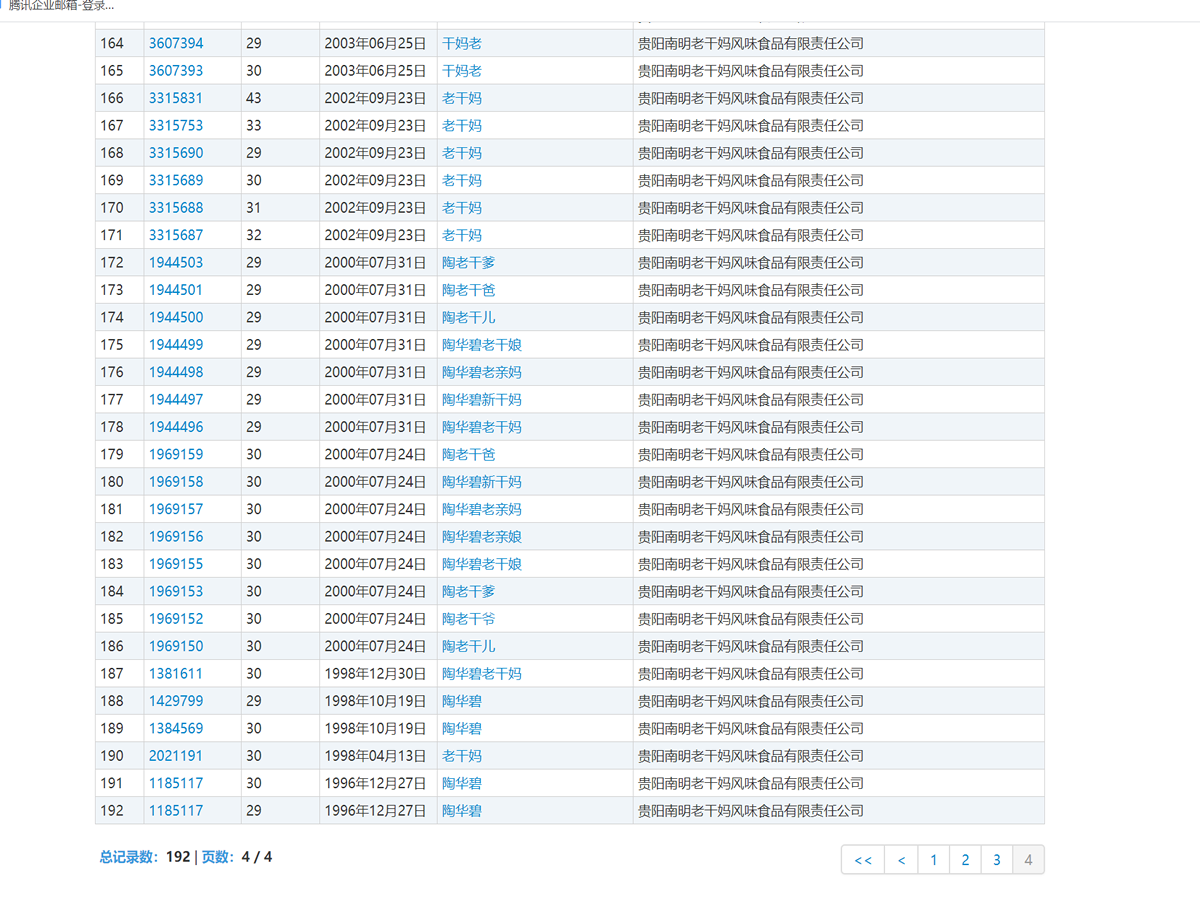Jump to page 1 in pagination

(x=933, y=860)
